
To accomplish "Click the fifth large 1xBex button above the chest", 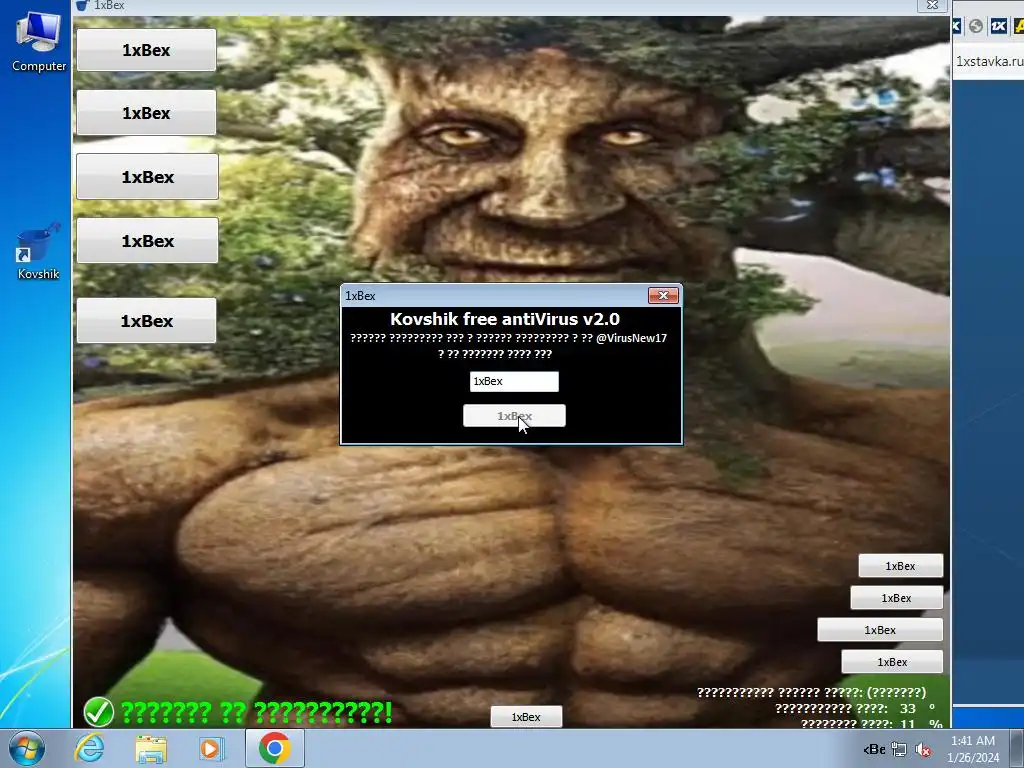I will 146,321.
